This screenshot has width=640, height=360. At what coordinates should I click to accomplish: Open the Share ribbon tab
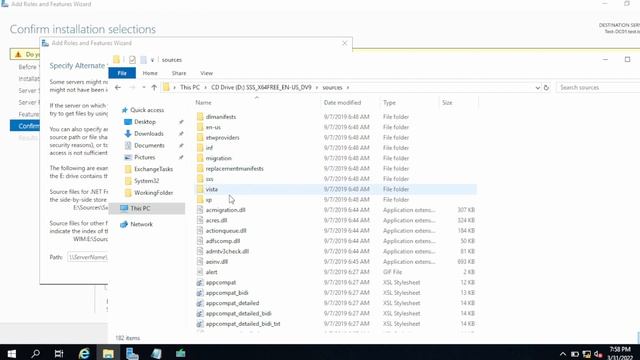pyautogui.click(x=179, y=73)
